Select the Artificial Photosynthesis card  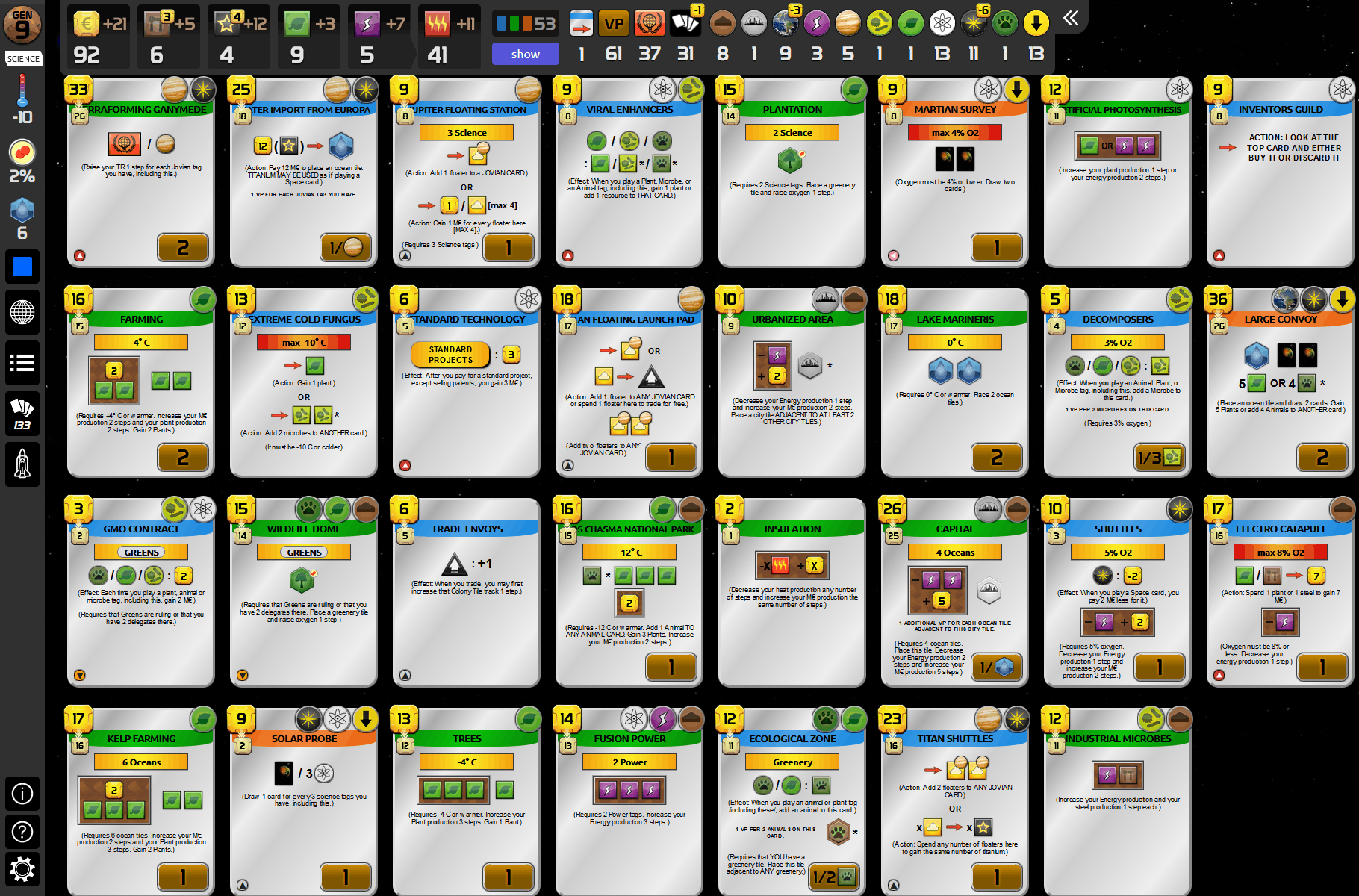coord(1118,172)
